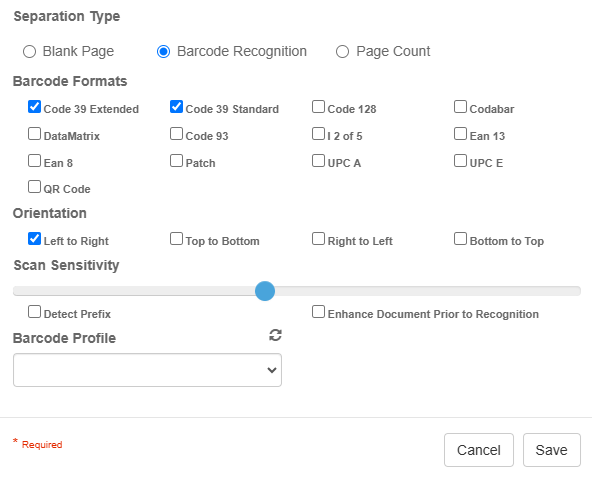Check the QR Code option
592x478 pixels.
pos(34,187)
